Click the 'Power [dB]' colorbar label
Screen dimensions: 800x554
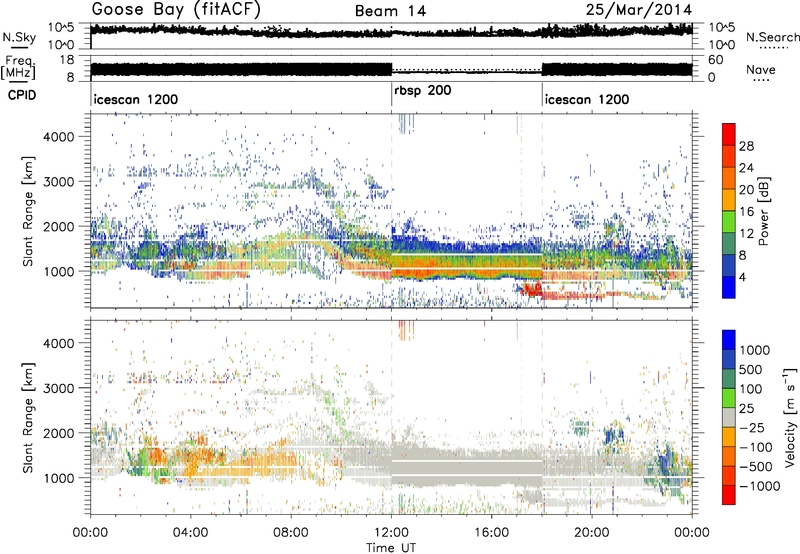coord(763,211)
